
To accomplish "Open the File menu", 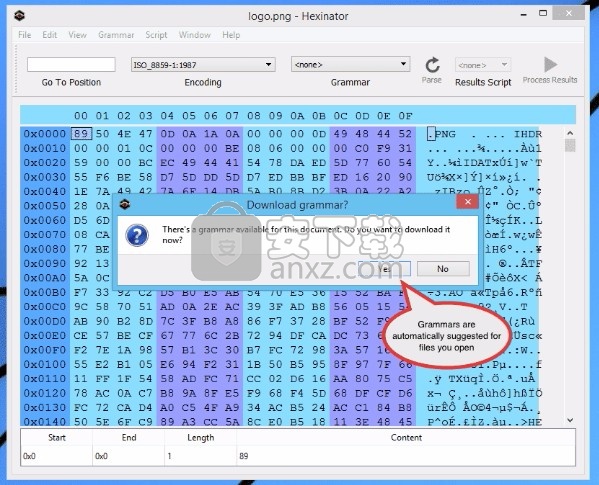I will (x=24, y=35).
